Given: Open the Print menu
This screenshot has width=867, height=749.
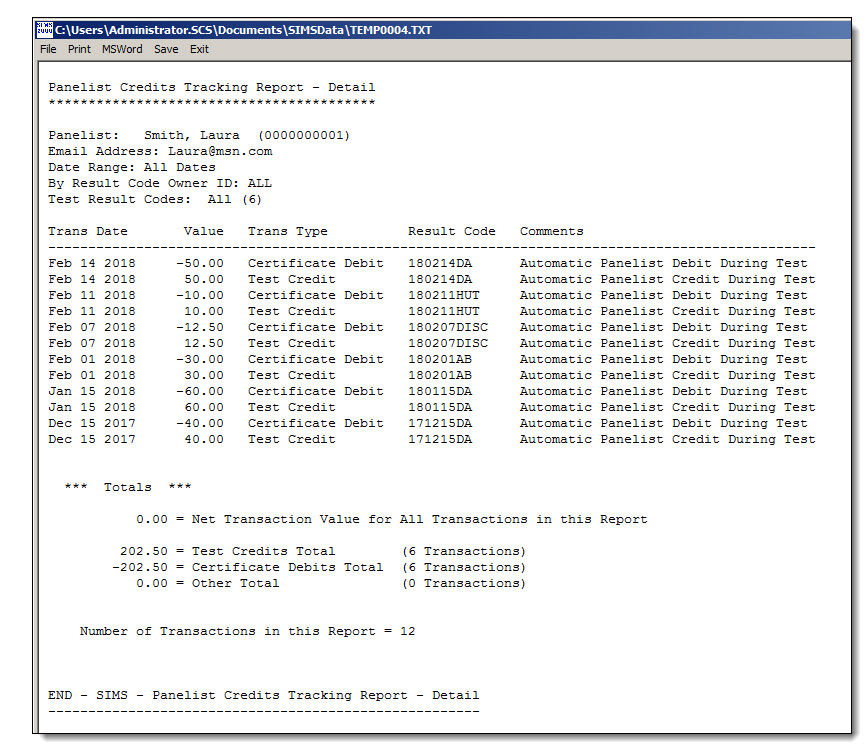Looking at the screenshot, I should coord(79,49).
